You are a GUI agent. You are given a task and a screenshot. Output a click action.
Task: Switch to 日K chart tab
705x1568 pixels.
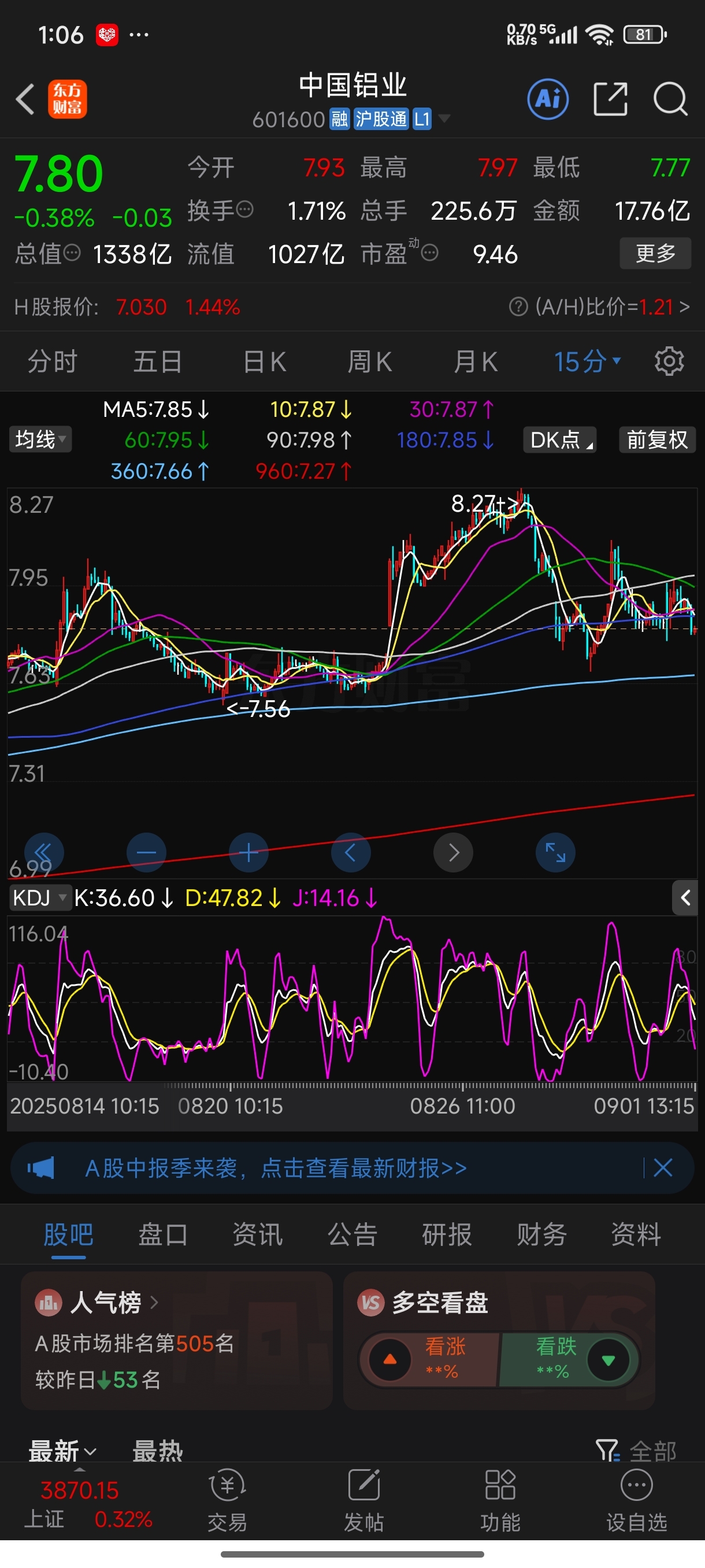[265, 361]
